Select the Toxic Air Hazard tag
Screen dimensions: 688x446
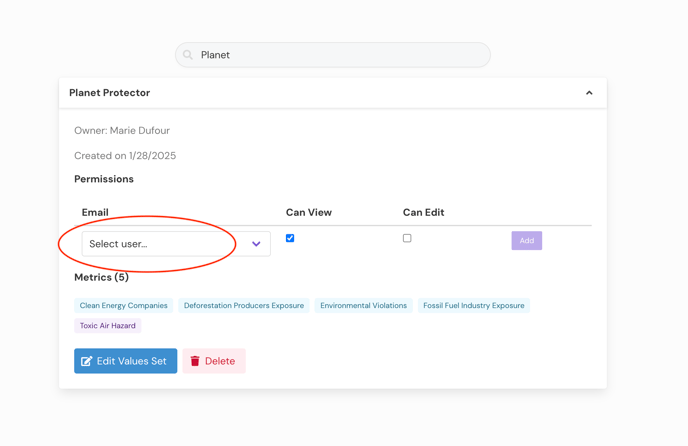point(108,326)
